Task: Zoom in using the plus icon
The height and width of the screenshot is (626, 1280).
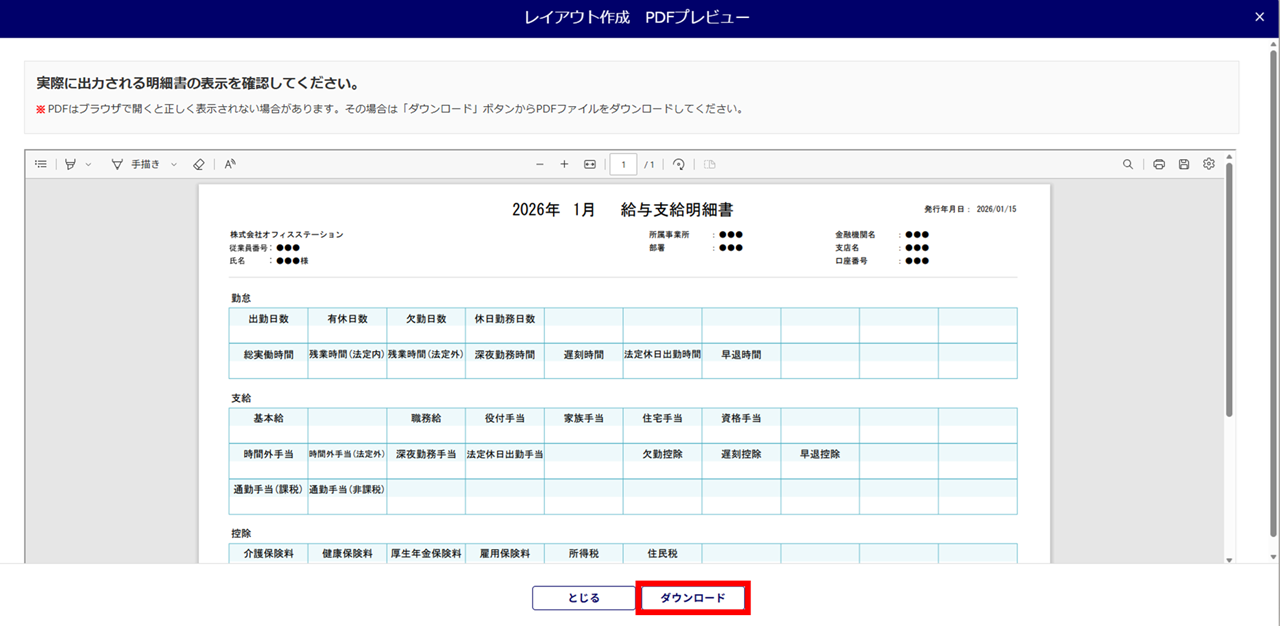Action: 564,164
